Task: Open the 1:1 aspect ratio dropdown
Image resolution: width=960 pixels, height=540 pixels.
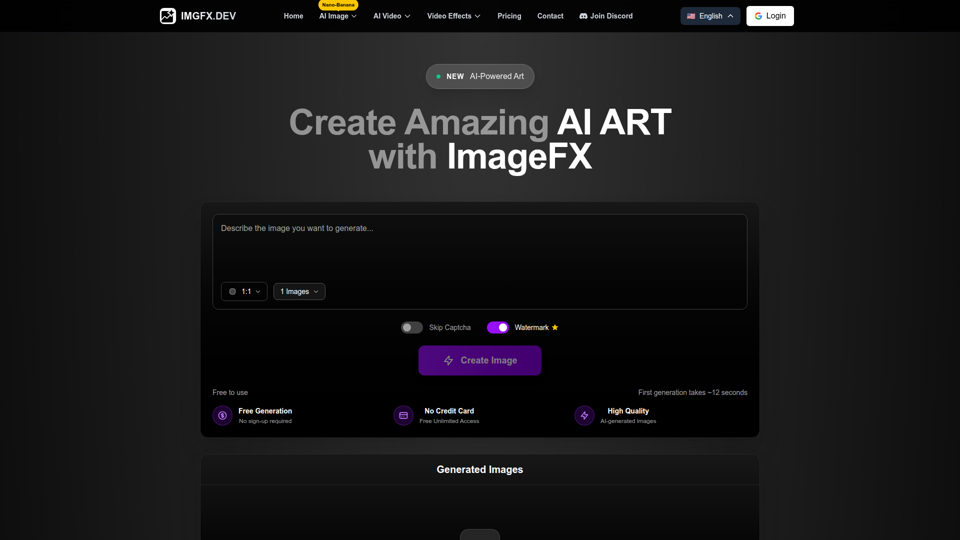Action: 244,291
